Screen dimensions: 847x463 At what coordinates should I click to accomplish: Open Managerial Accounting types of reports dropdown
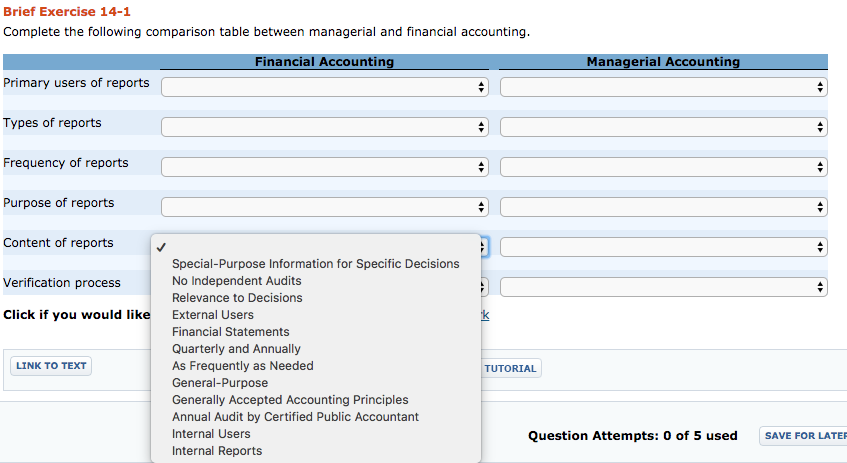664,127
